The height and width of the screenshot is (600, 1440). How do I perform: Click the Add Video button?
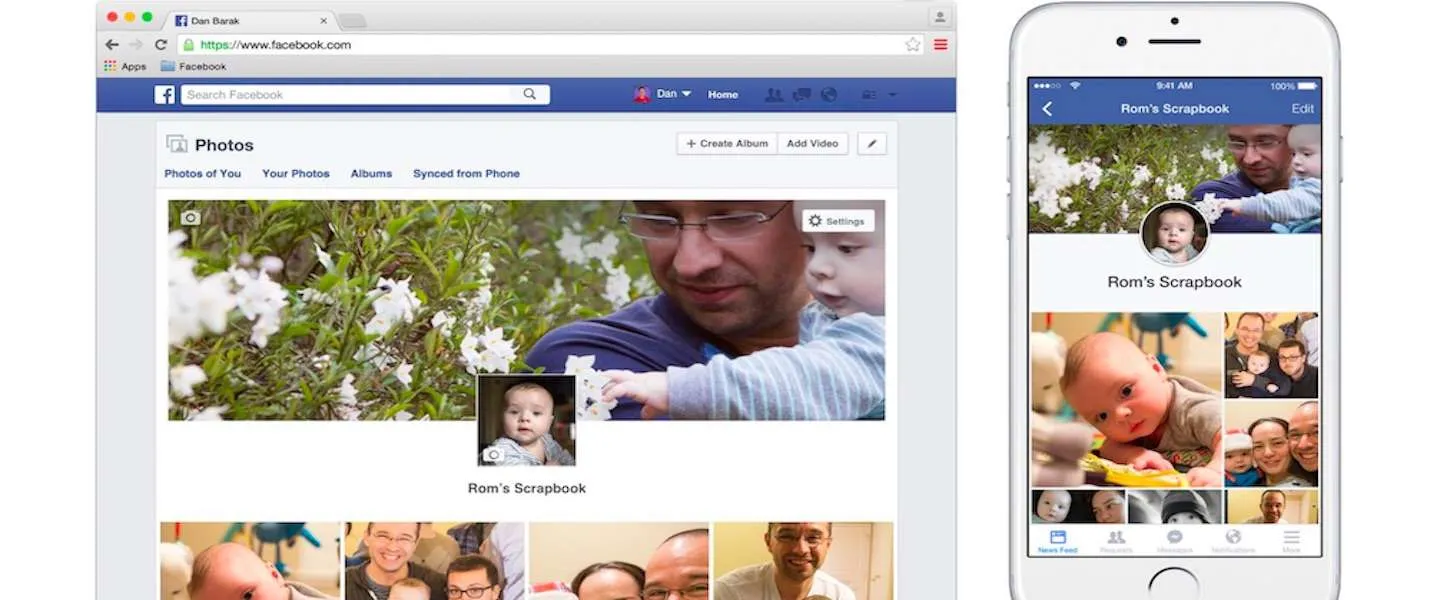pos(813,143)
